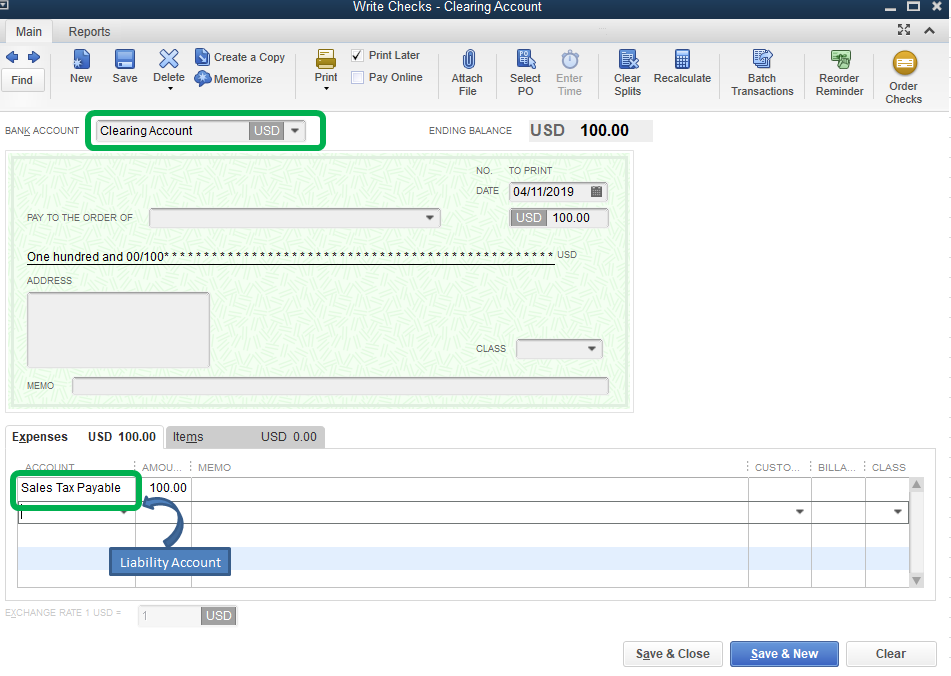
Task: Create a Copy of this check
Action: point(240,57)
